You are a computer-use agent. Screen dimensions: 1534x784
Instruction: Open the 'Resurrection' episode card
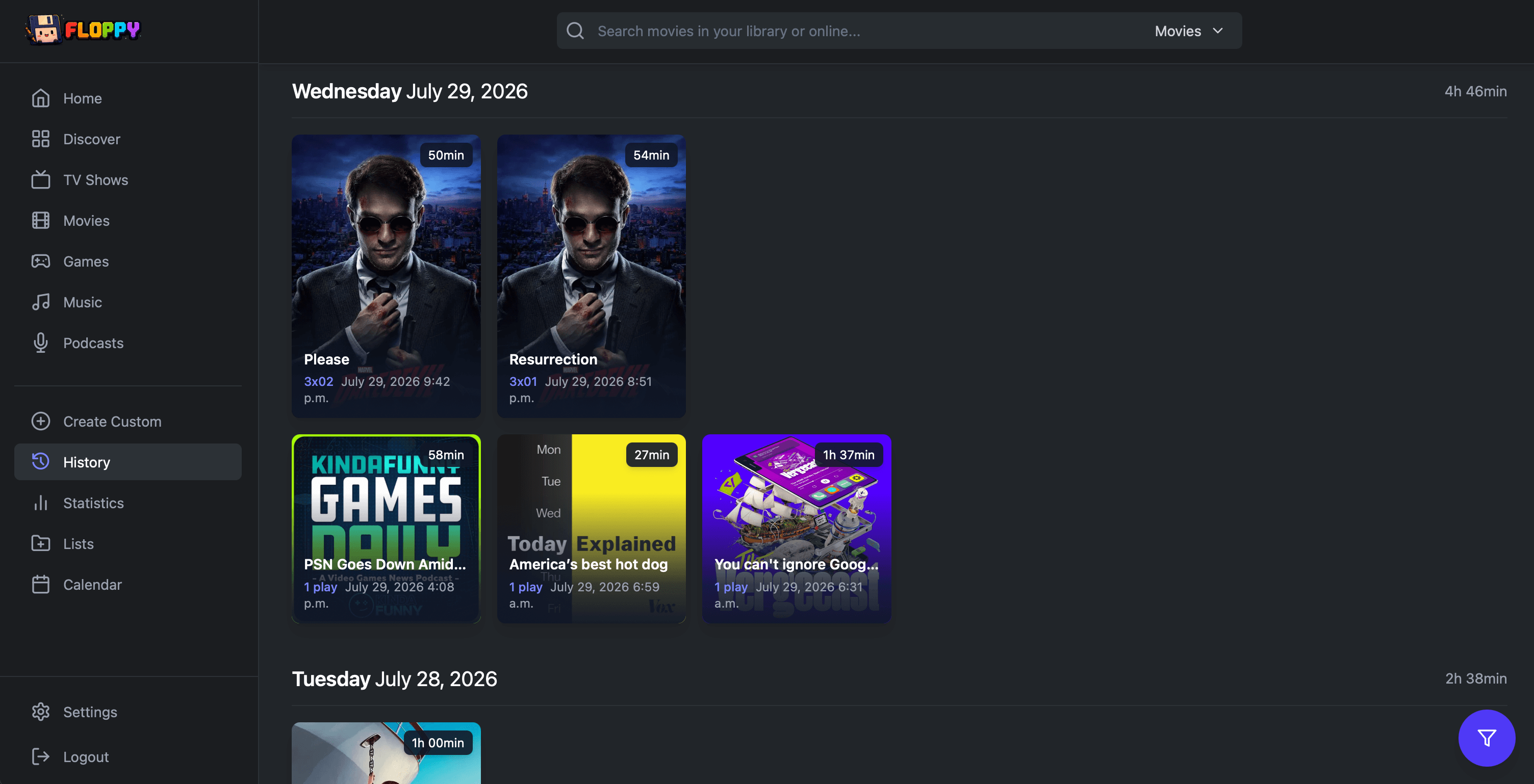592,276
